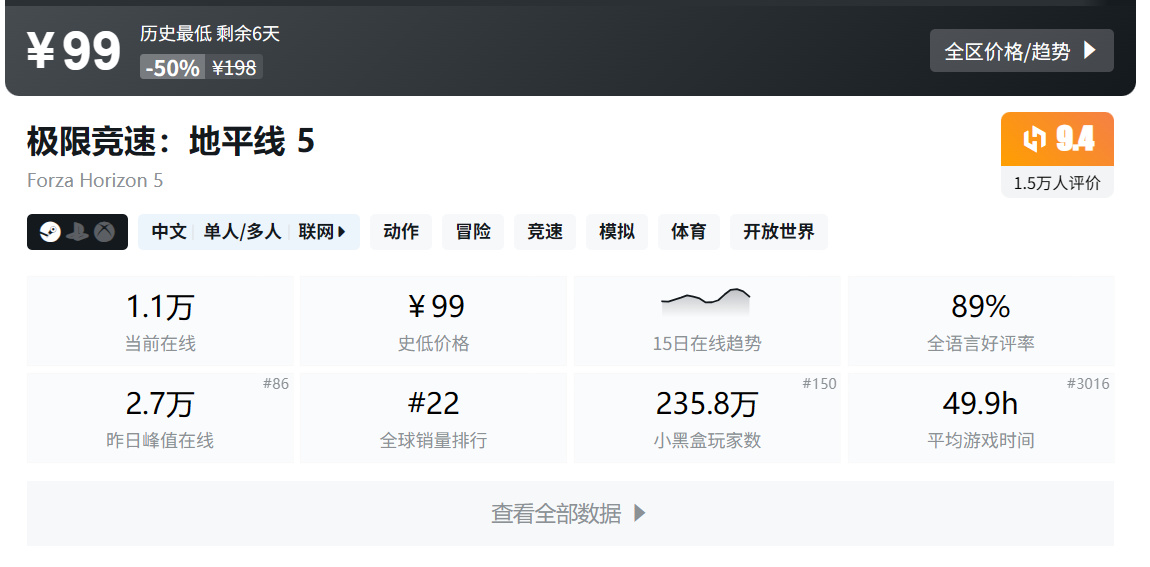
Task: Expand the 中文 单人/多人 联网 info tag
Action: (249, 232)
